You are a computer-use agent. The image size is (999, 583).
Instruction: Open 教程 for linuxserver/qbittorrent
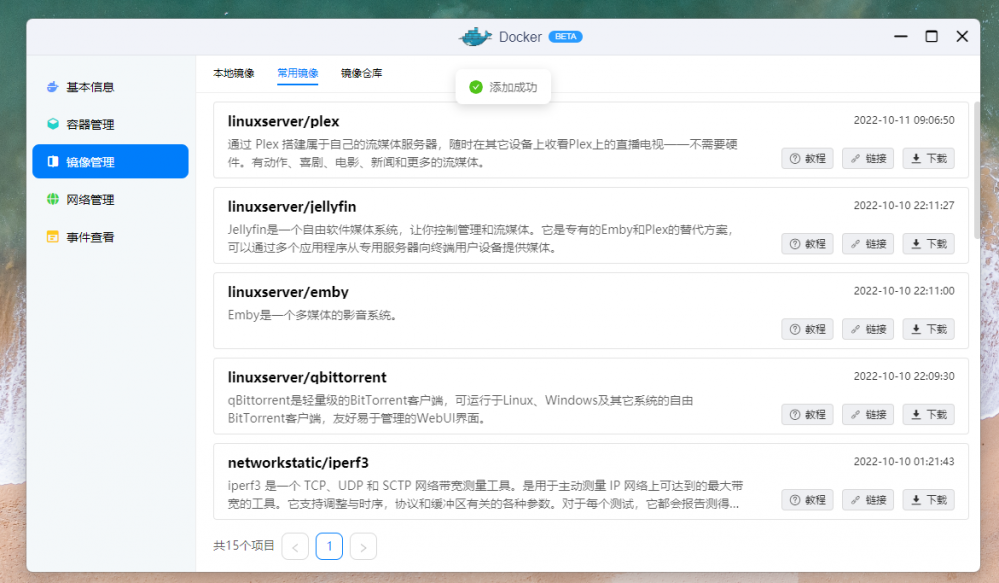pyautogui.click(x=807, y=415)
